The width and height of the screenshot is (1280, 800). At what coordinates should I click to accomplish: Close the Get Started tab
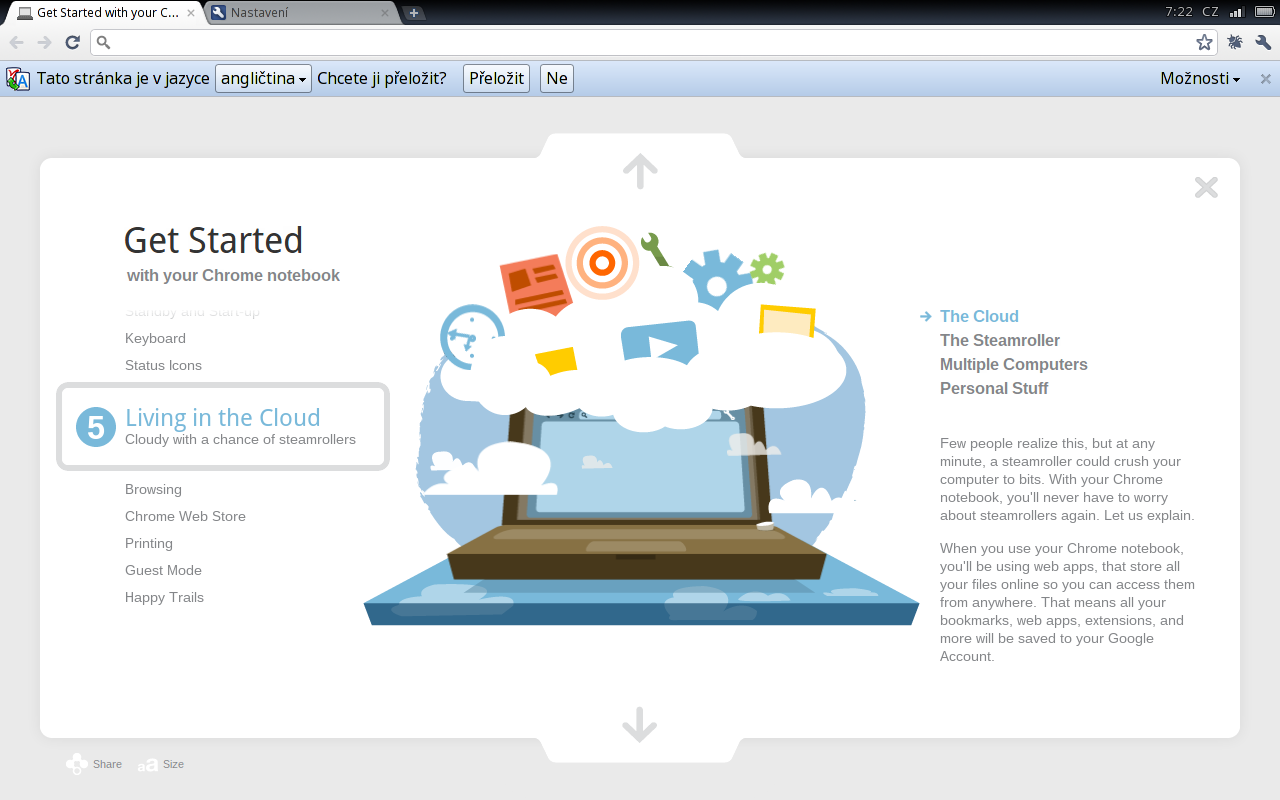tap(191, 13)
